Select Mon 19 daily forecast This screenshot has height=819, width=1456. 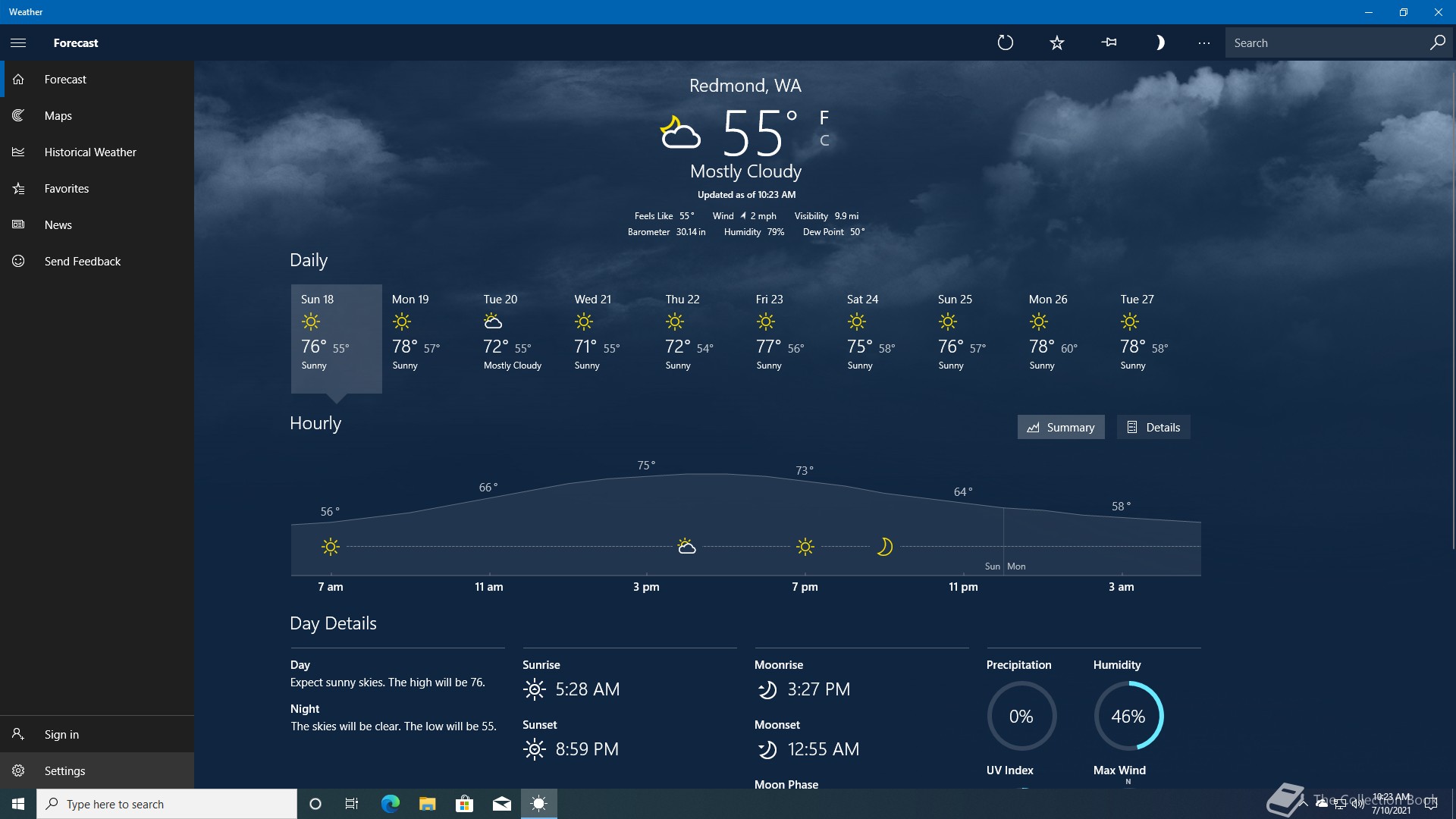pos(428,338)
